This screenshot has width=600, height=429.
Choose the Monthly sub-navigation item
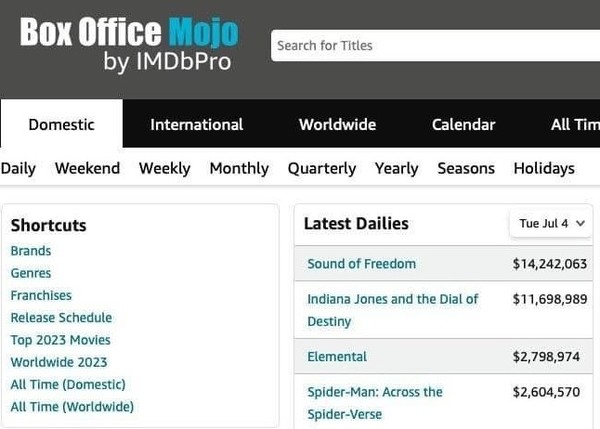pos(239,168)
